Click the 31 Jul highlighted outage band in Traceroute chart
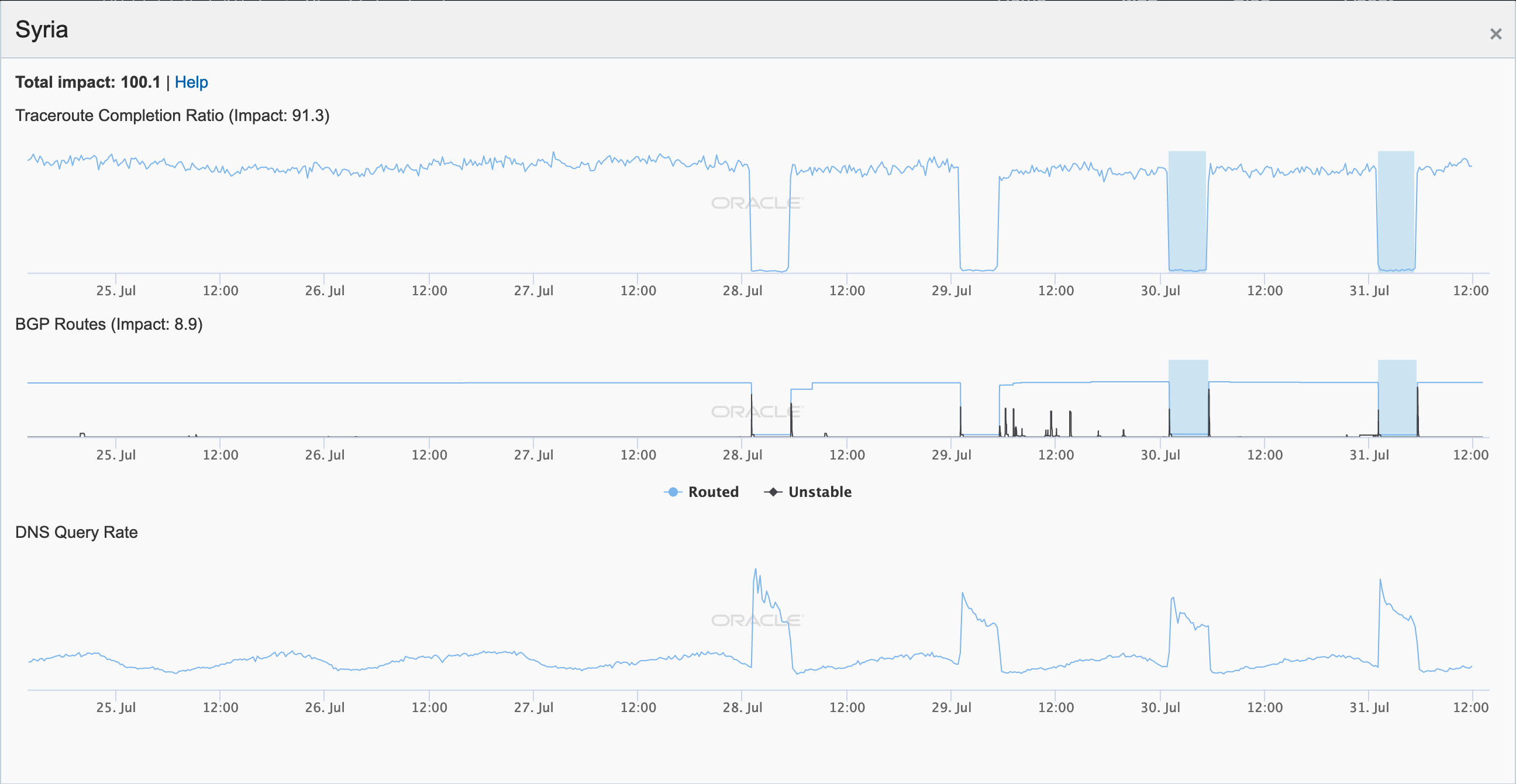Screen dimensions: 1516x784 (1396, 212)
